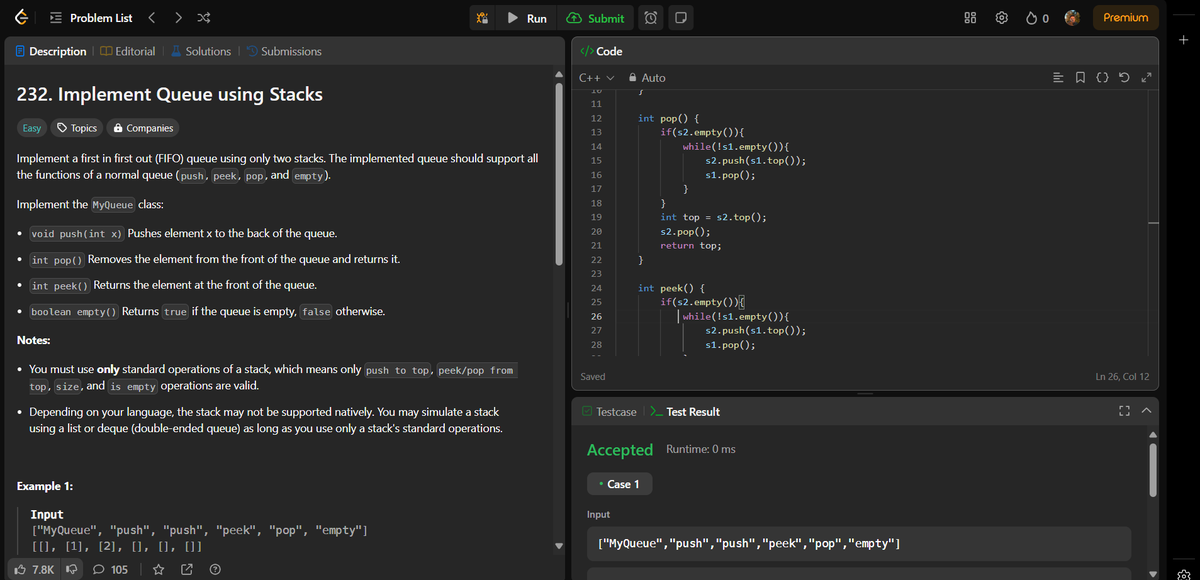
Task: Click the 'Ln 26, Col 12' status
Action: pyautogui.click(x=1122, y=377)
